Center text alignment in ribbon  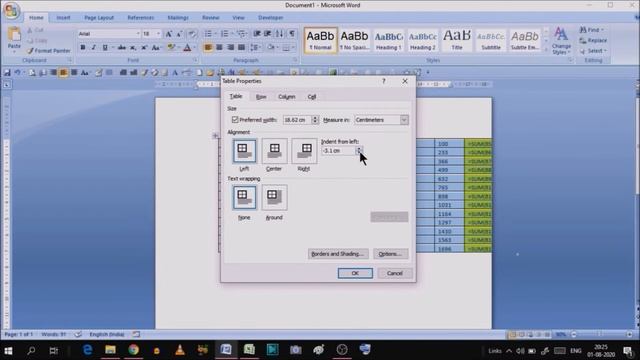(219, 48)
